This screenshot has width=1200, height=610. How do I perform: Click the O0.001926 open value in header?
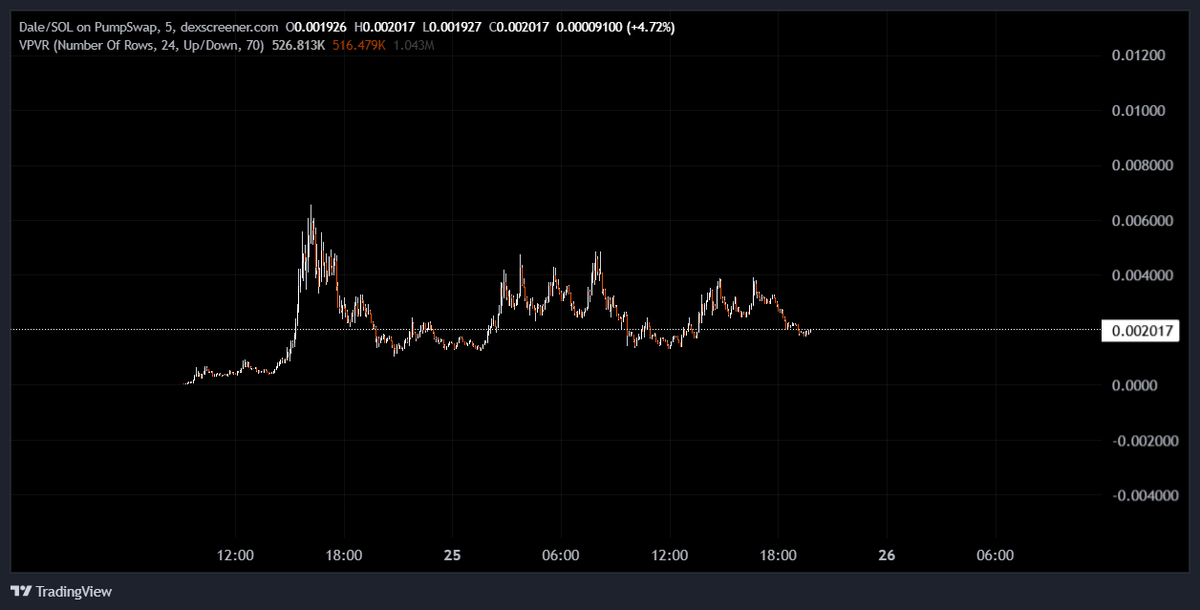click(x=316, y=28)
